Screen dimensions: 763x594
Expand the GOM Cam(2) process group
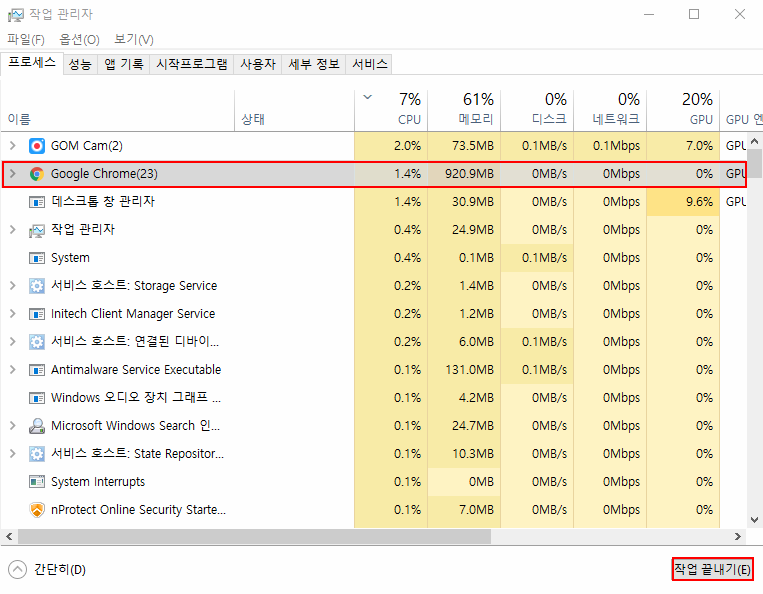point(13,145)
